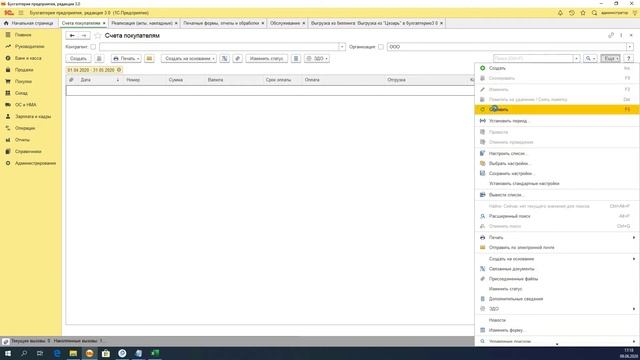Open Excel from the taskbar
640x360 pixels.
(155, 353)
